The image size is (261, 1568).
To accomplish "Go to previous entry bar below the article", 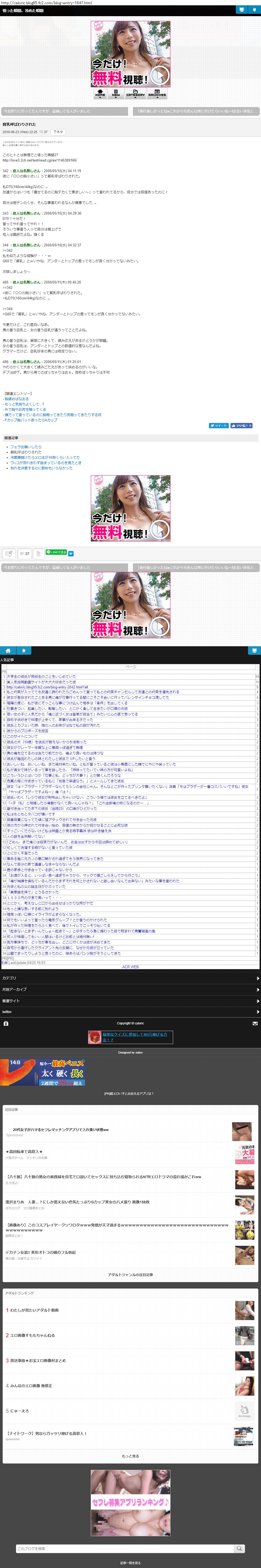I will [x=65, y=567].
